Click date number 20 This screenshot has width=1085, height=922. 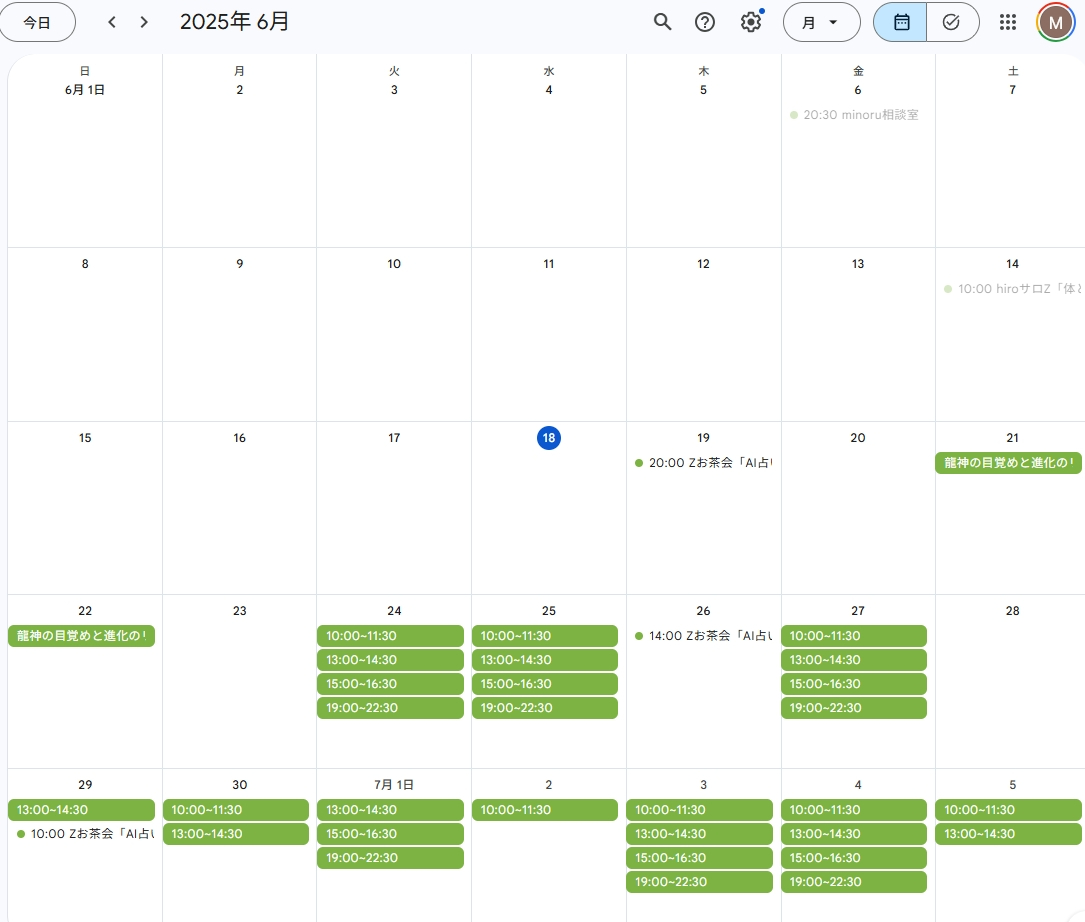pos(858,437)
